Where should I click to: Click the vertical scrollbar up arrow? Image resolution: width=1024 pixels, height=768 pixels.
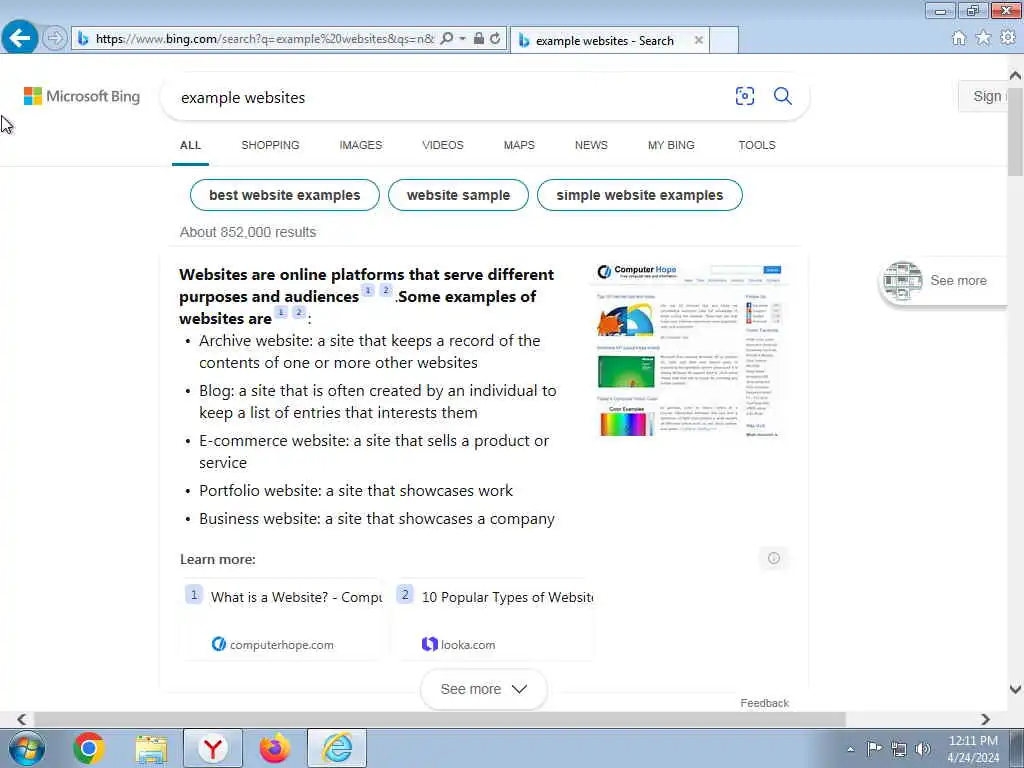pyautogui.click(x=1015, y=75)
